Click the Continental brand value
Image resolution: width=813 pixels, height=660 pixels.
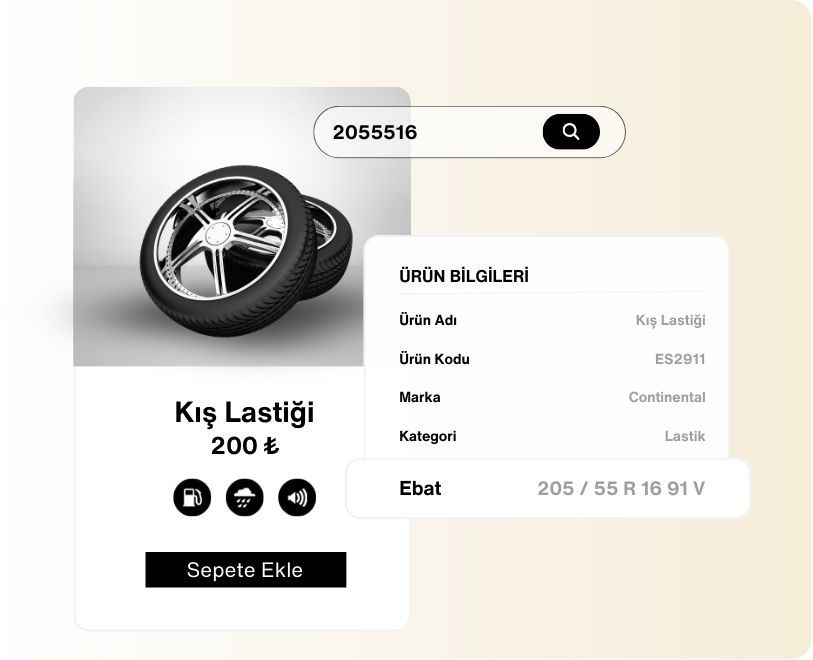[x=667, y=397]
